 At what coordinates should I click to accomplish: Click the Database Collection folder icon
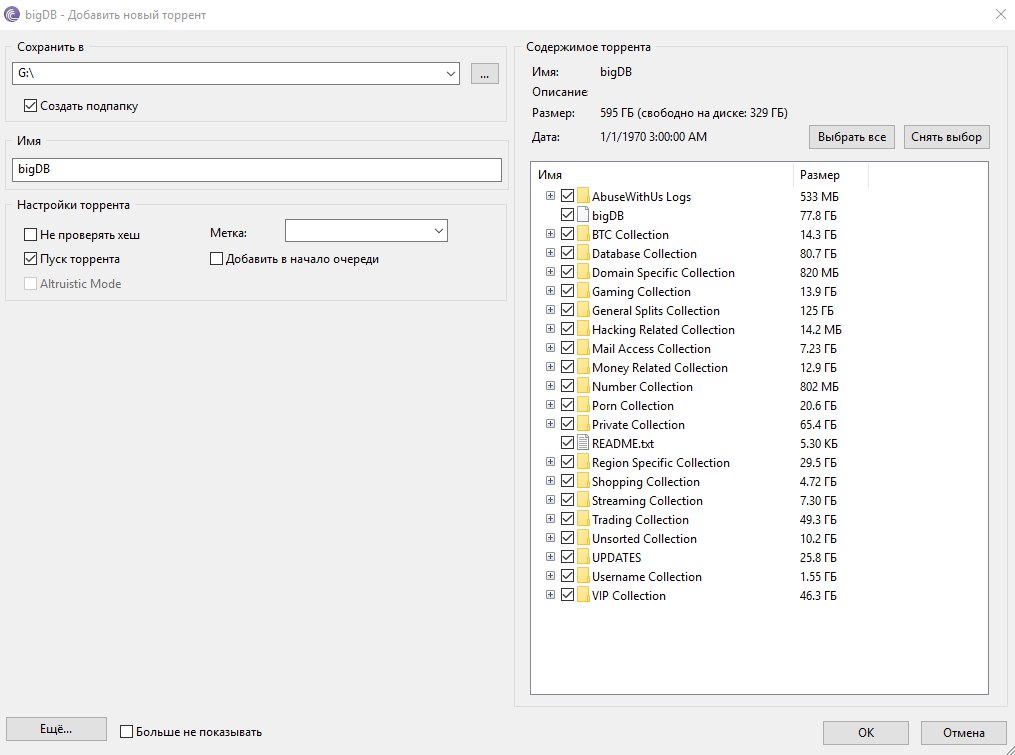click(x=583, y=253)
